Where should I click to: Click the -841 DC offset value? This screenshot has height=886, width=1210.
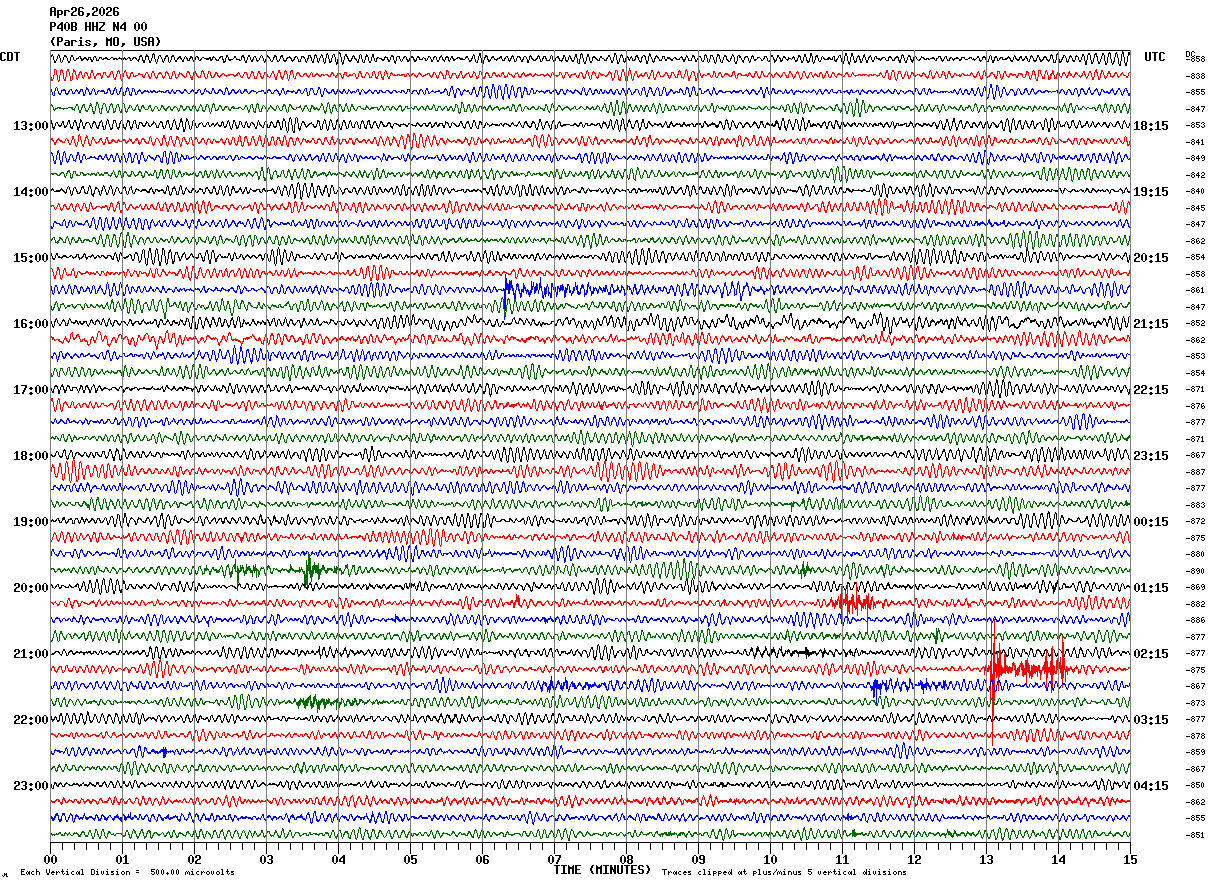click(x=1195, y=142)
